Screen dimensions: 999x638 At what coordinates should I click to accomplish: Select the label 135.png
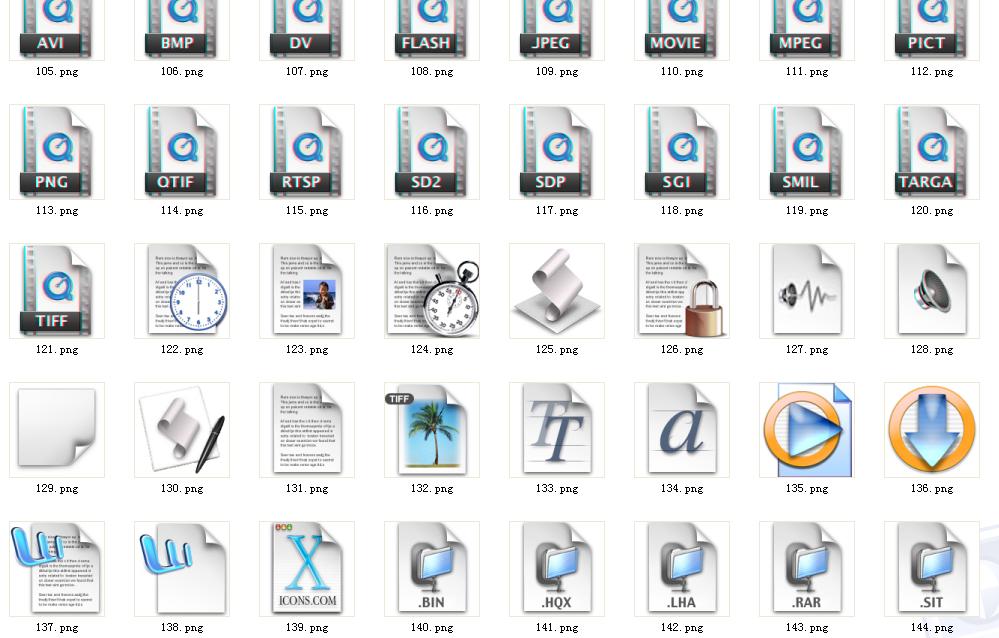[807, 488]
